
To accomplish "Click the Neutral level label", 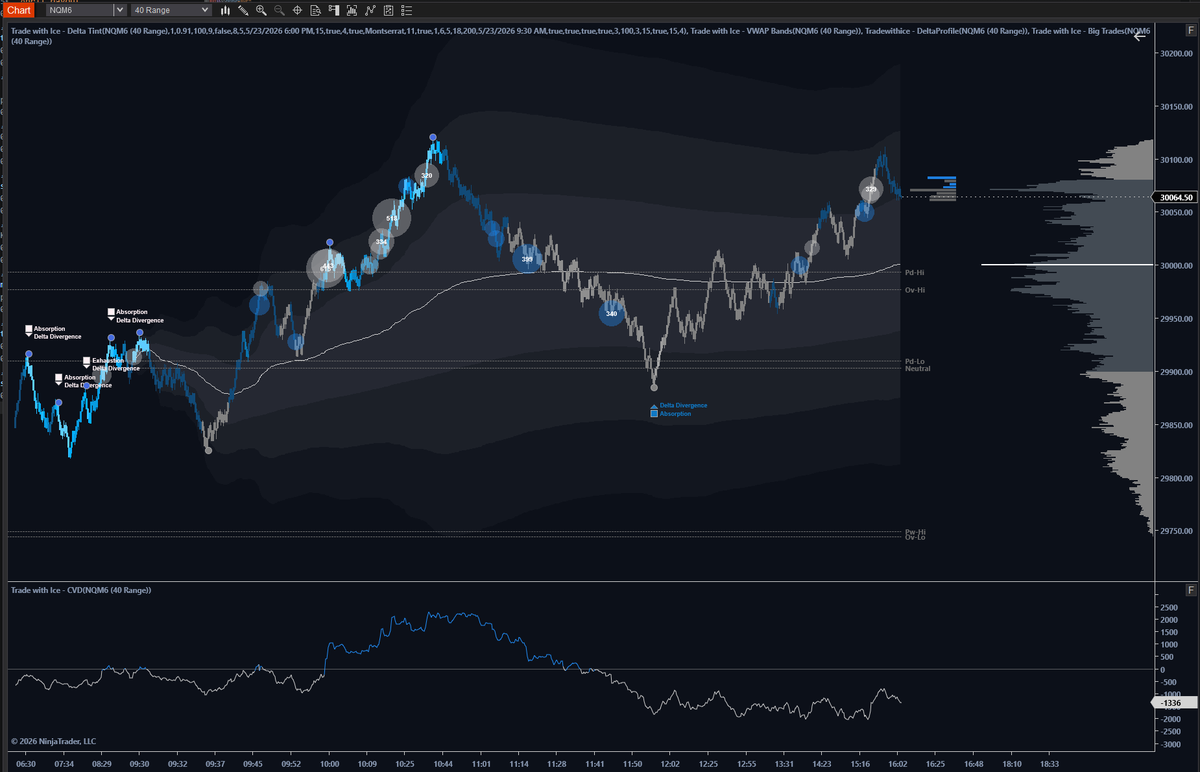I will pyautogui.click(x=918, y=369).
